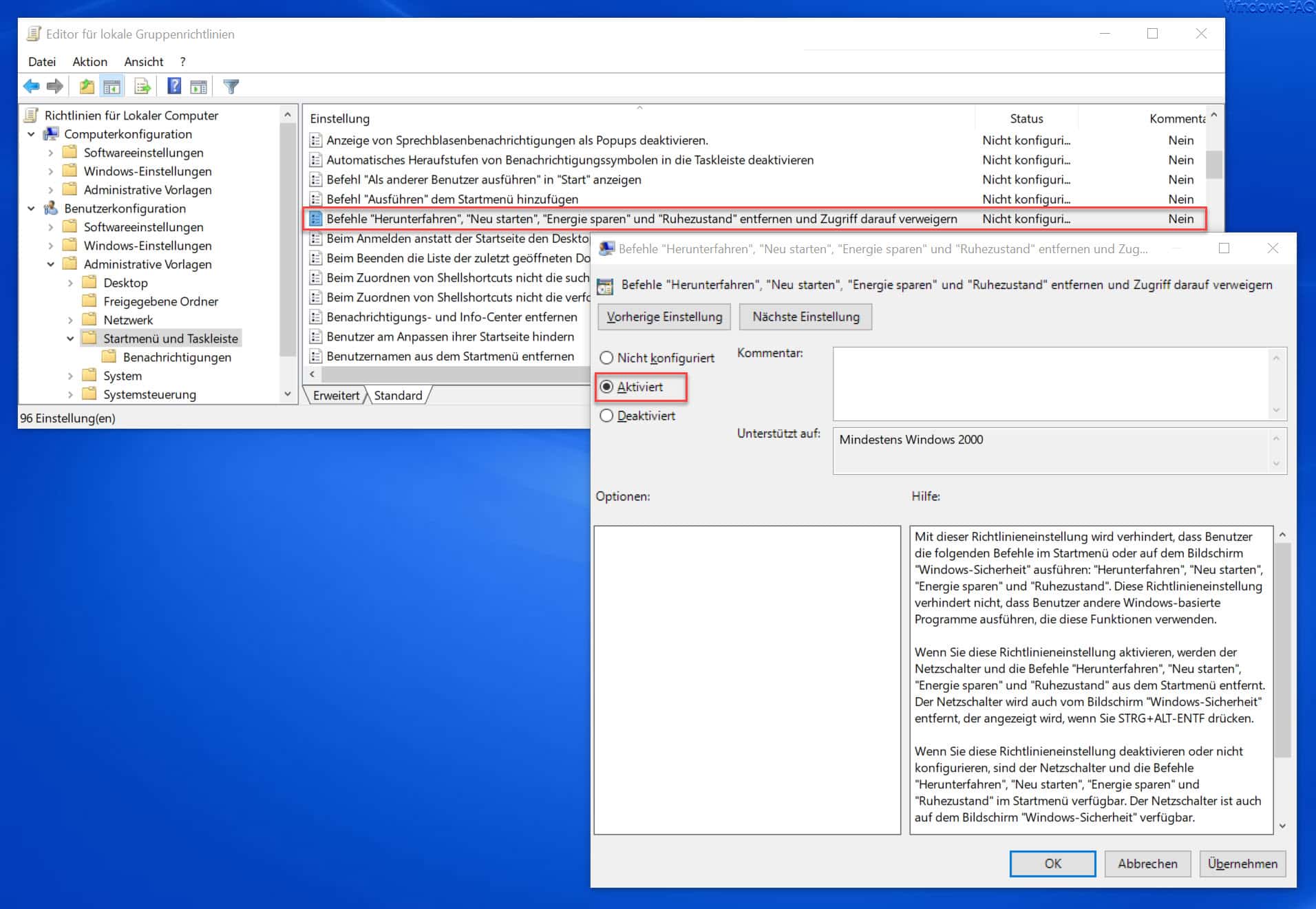Click the policy icon beside 'Anzeige von Sprechblasenbenachrichtigungen'
This screenshot has width=1316, height=909.
click(316, 140)
